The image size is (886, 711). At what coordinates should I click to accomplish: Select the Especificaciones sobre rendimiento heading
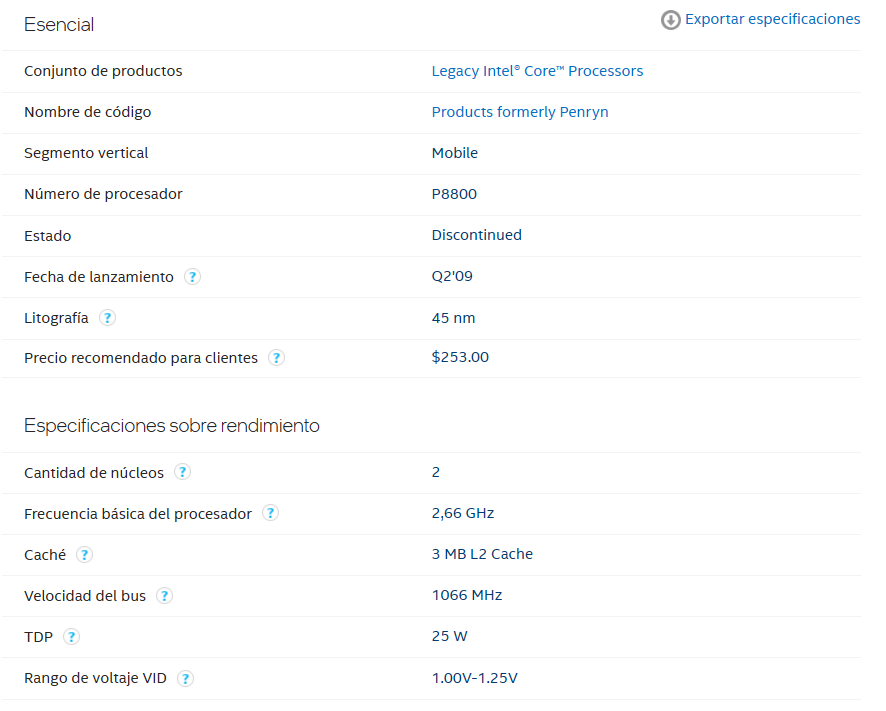pyautogui.click(x=172, y=426)
